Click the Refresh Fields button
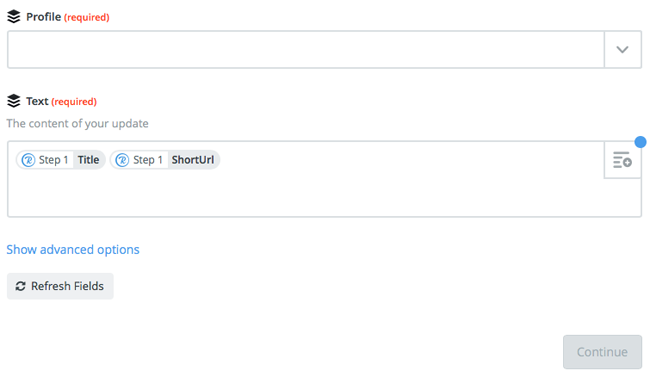650x377 pixels. [60, 286]
